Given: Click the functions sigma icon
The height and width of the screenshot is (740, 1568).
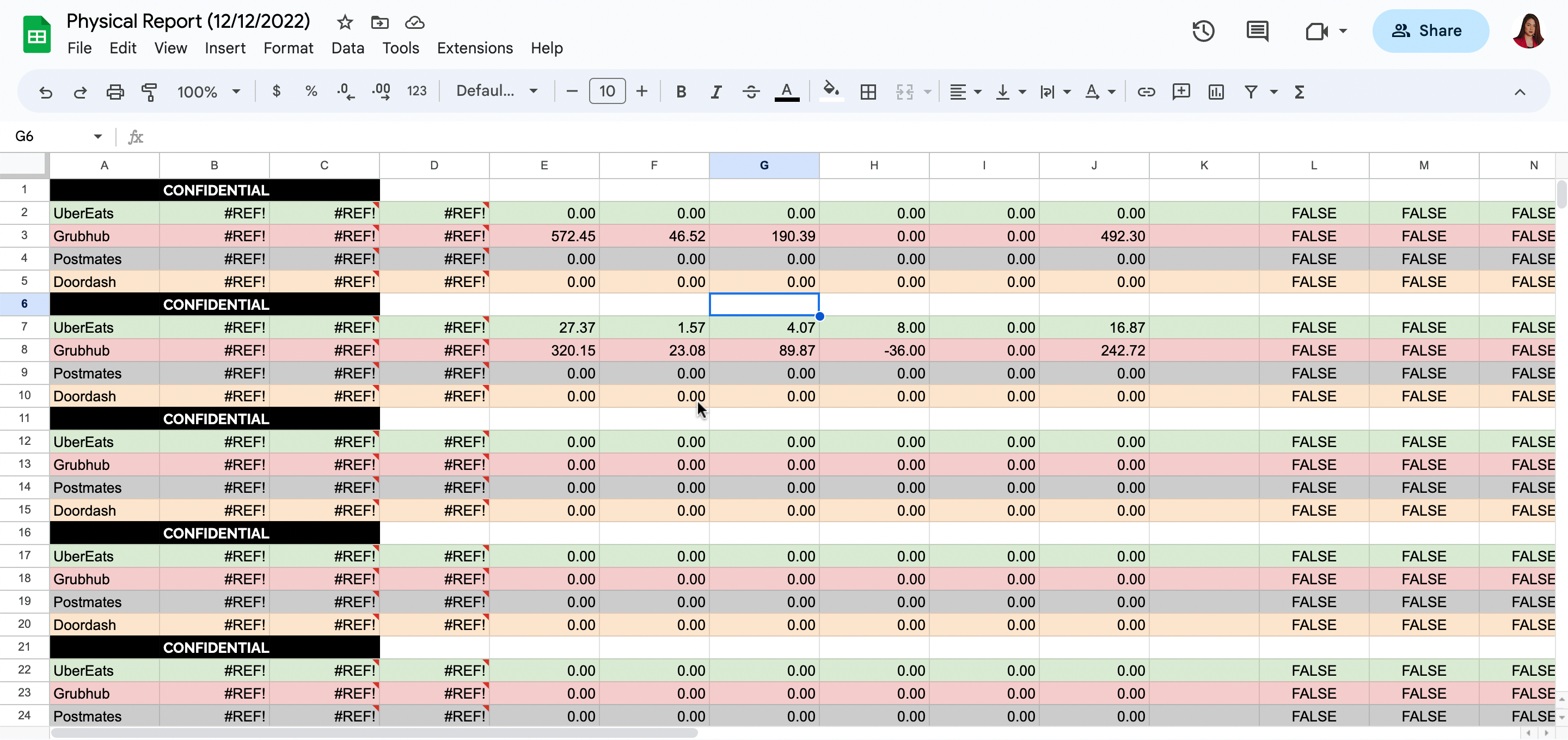Looking at the screenshot, I should (x=1299, y=92).
